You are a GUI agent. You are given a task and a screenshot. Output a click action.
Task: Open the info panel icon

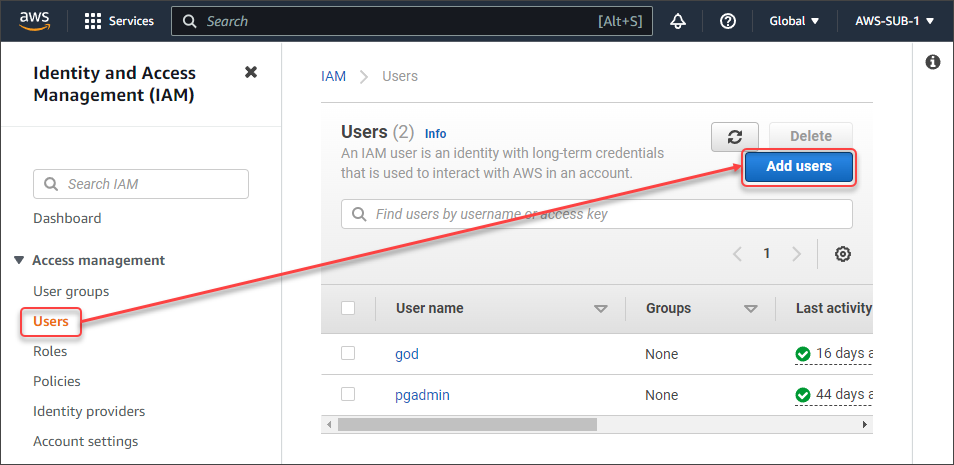[933, 62]
